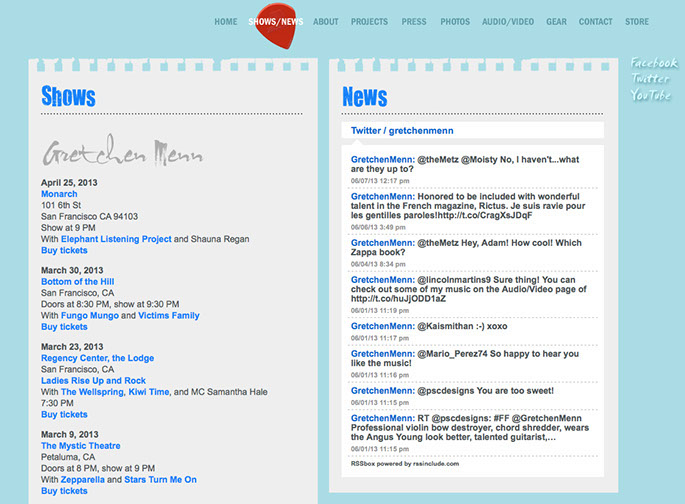Select the SHOWS/NEWS tab on guitar pick
Screen dimensions: 685x504
(x=276, y=22)
